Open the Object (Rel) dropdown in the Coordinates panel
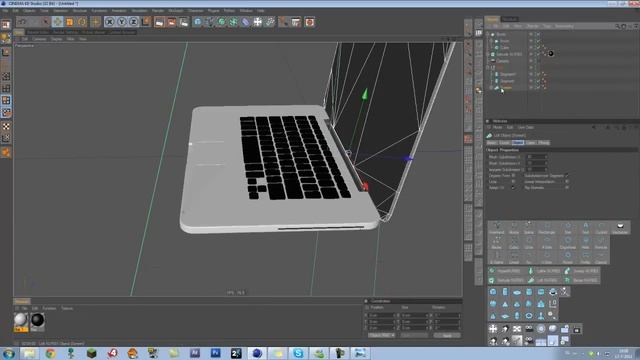 [x=382, y=335]
